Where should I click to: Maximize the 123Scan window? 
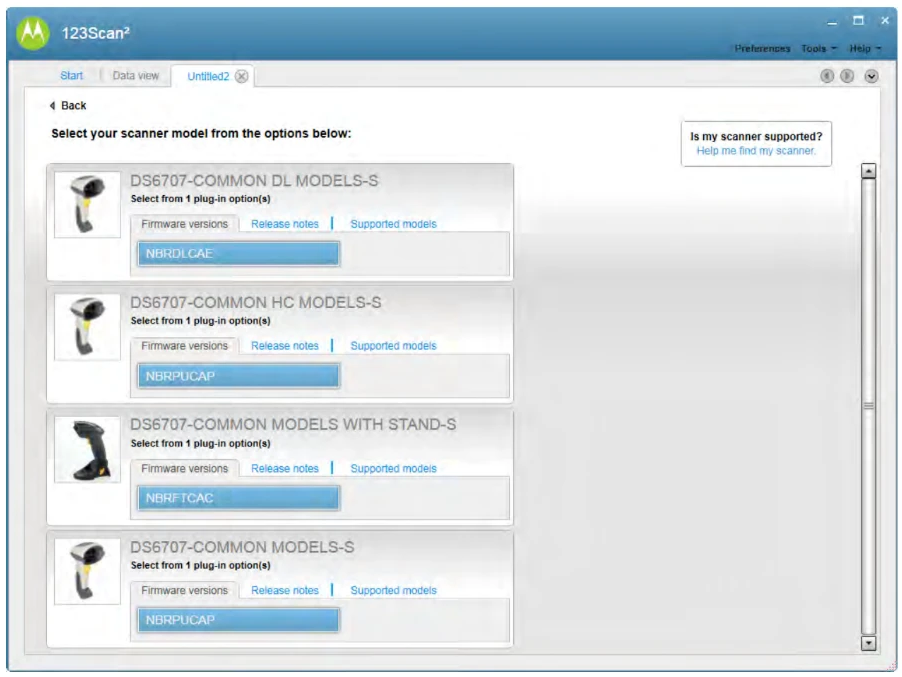coord(858,21)
